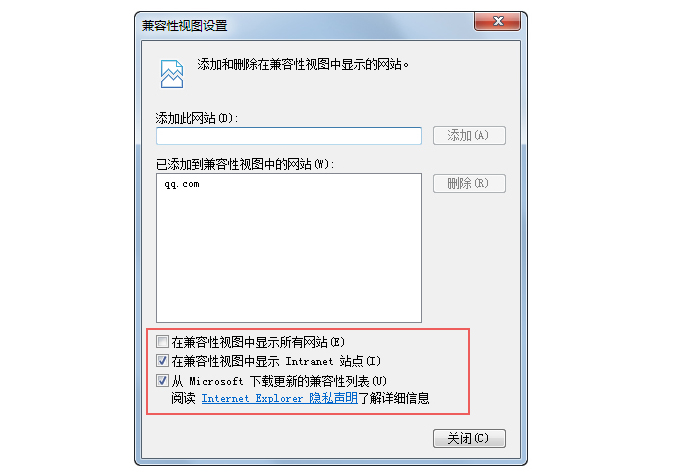Viewport: 680px width, 476px height.
Task: Click the 删除(R) button
Action: (x=469, y=183)
